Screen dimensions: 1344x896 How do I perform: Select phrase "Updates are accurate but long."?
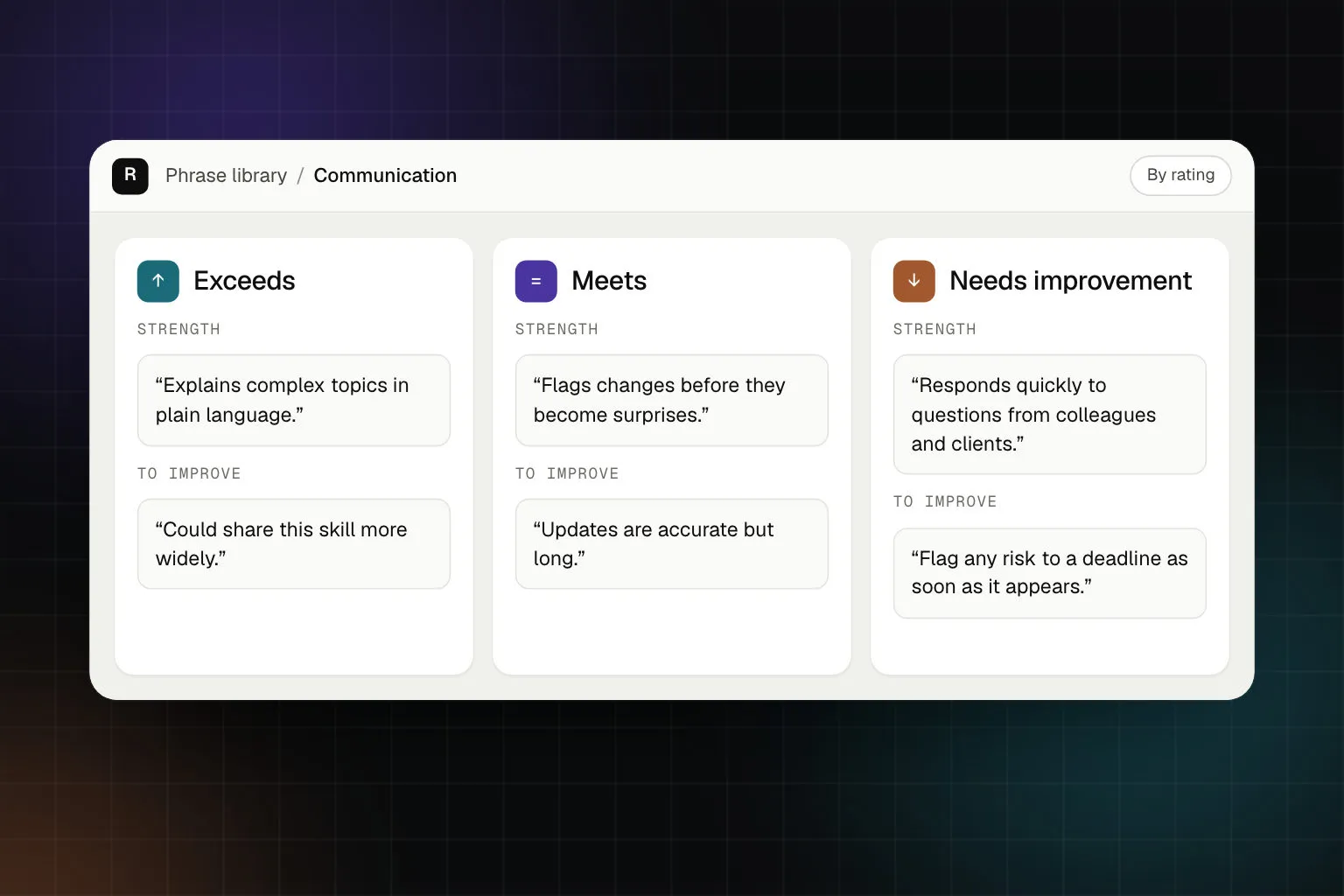[x=672, y=543]
